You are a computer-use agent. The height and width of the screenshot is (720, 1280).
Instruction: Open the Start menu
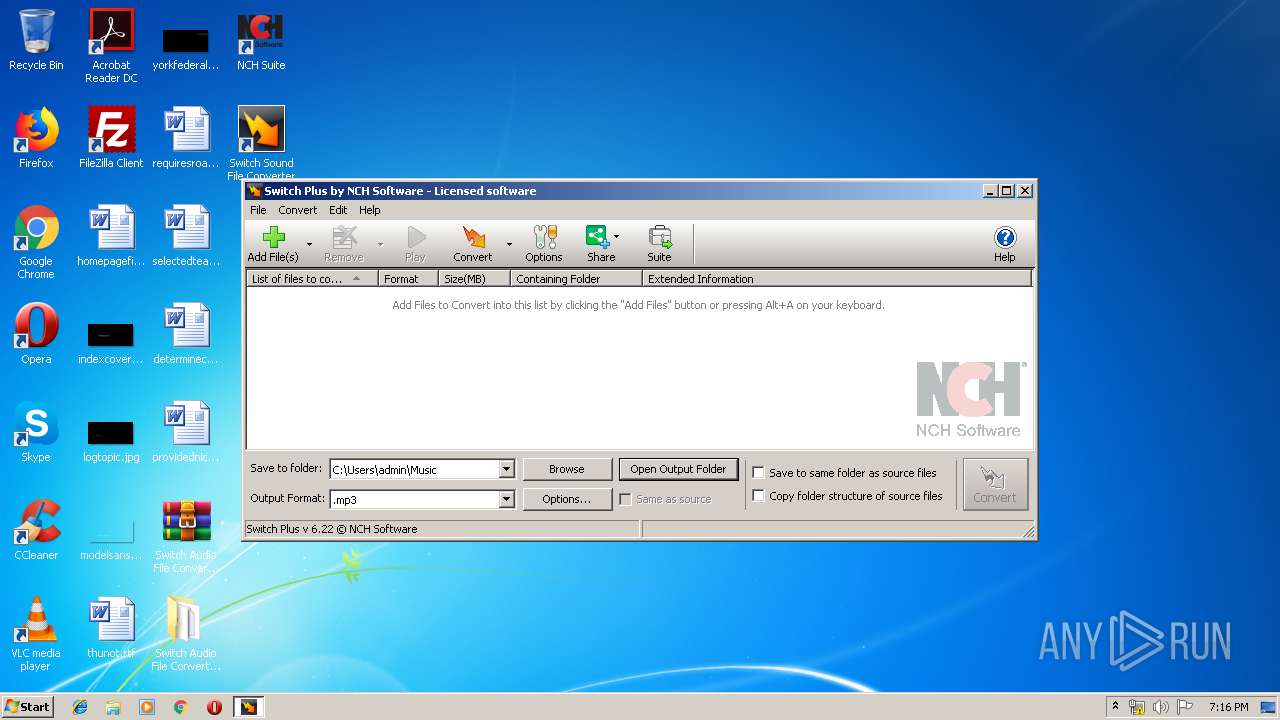(x=28, y=707)
